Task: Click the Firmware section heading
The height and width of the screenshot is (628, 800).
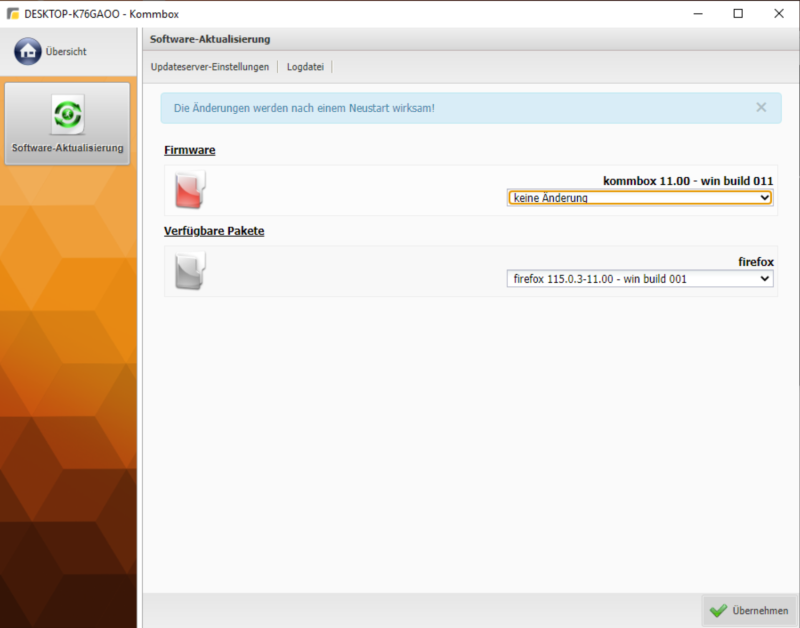Action: (x=189, y=149)
